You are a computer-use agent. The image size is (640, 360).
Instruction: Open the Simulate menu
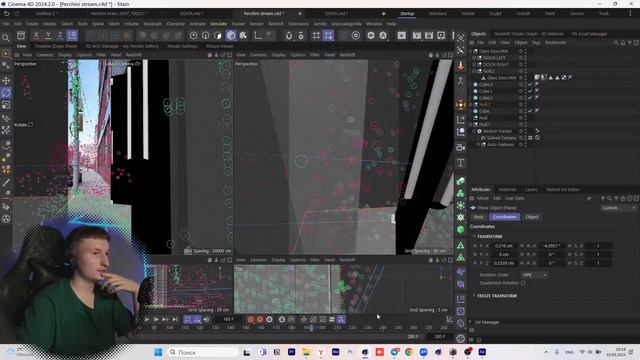pyautogui.click(x=218, y=24)
